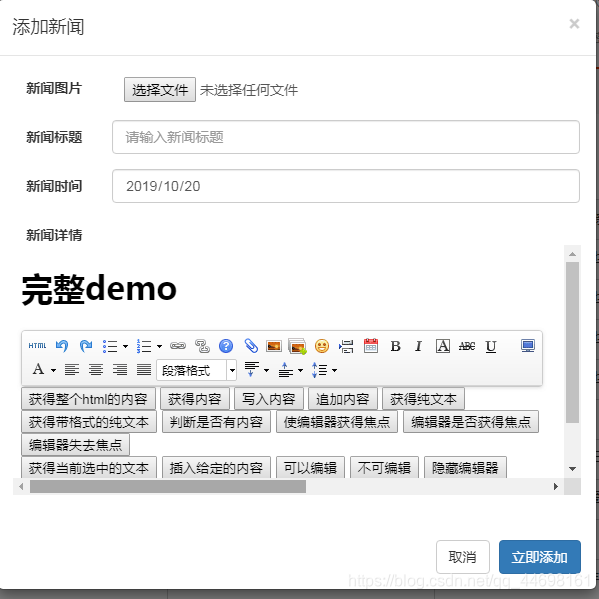Remove link with the unlink icon

tap(202, 346)
